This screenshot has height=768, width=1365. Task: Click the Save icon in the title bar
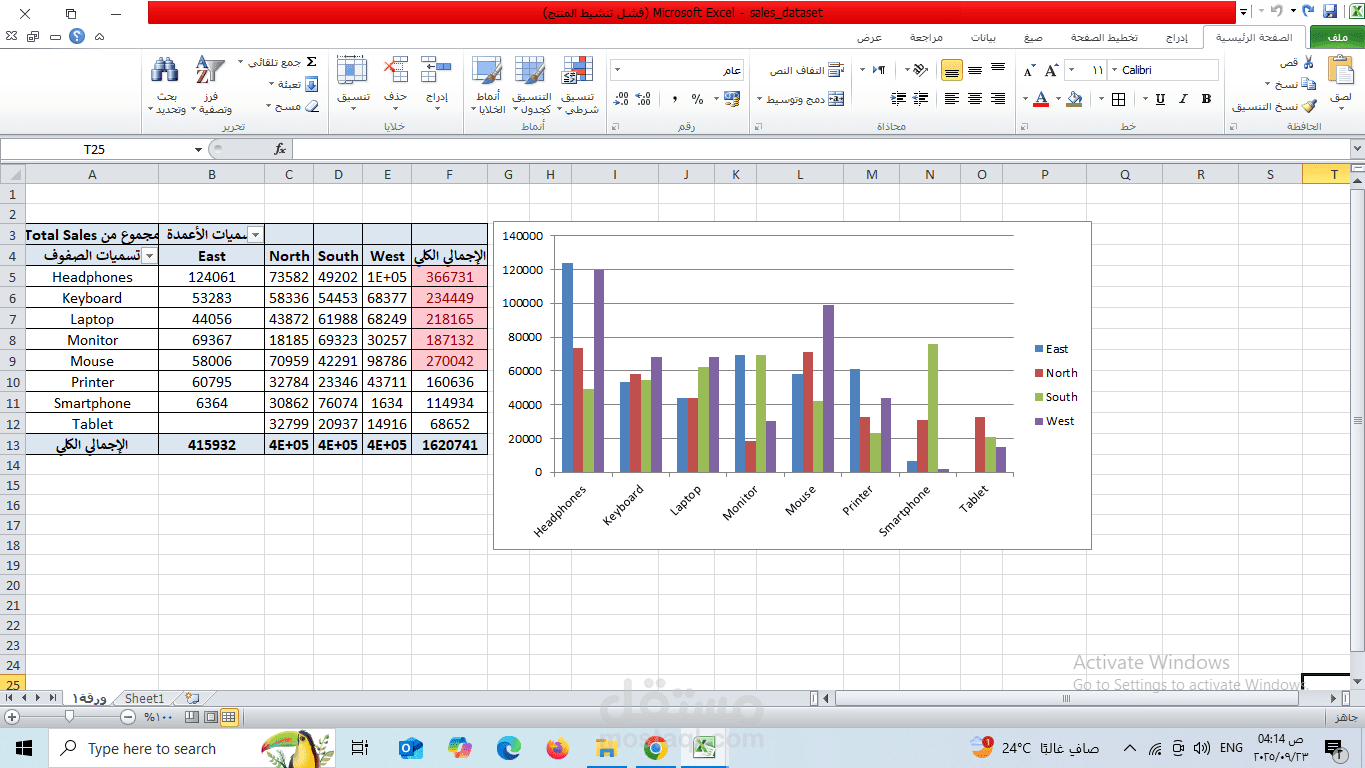click(1330, 11)
